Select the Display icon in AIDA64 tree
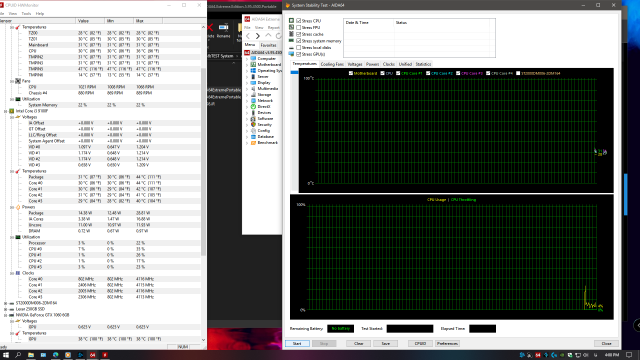This screenshot has height=360, width=640. (x=253, y=83)
